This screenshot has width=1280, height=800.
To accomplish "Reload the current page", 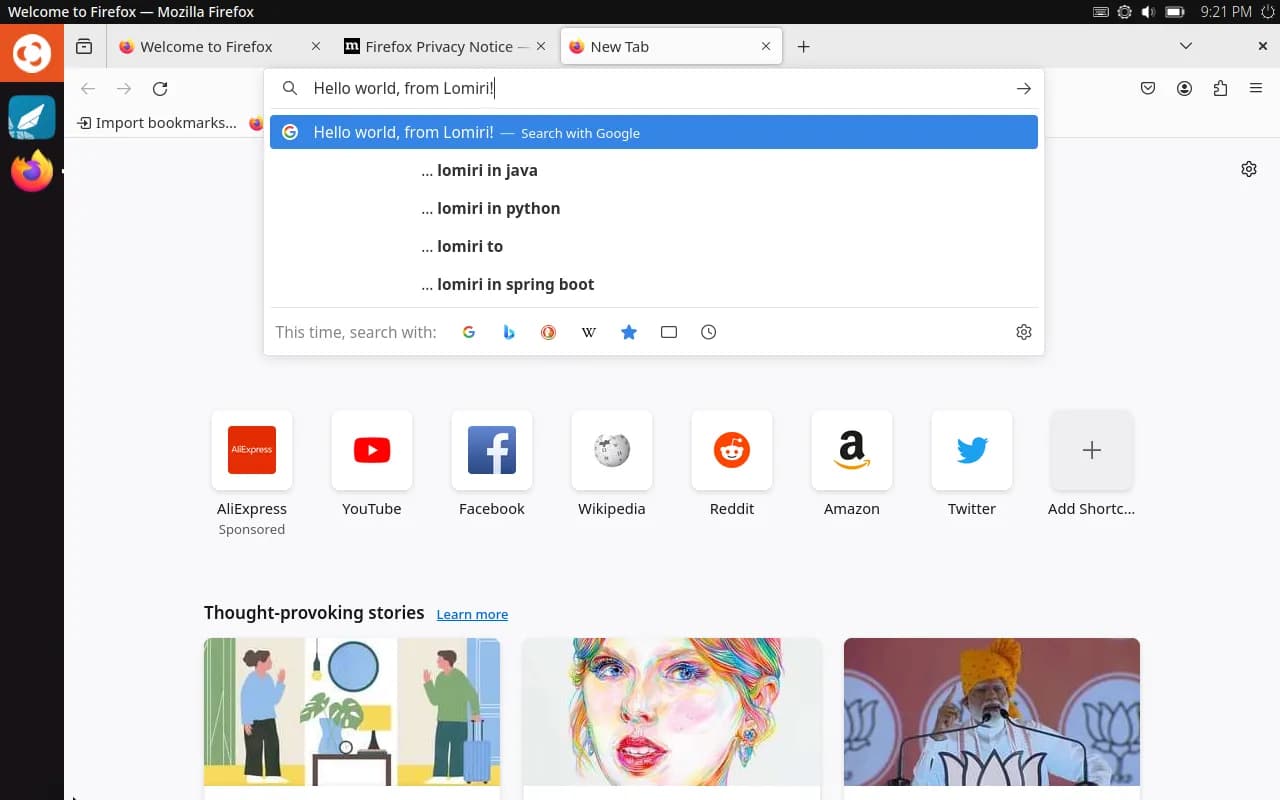I will pyautogui.click(x=160, y=88).
